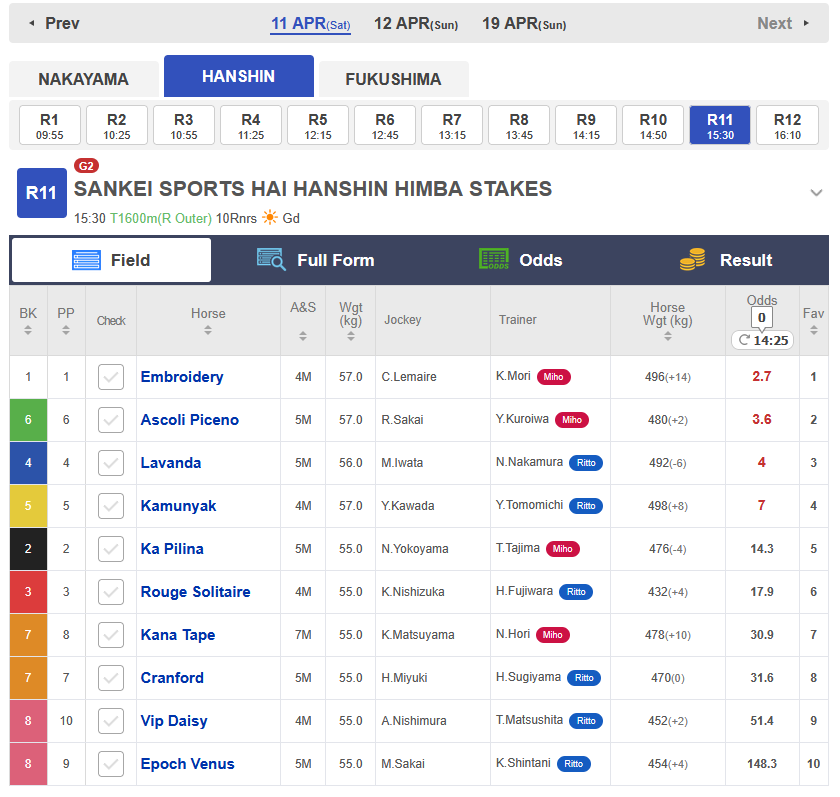Check the Epoch Venus row checkbox
840x797 pixels.
coord(111,764)
